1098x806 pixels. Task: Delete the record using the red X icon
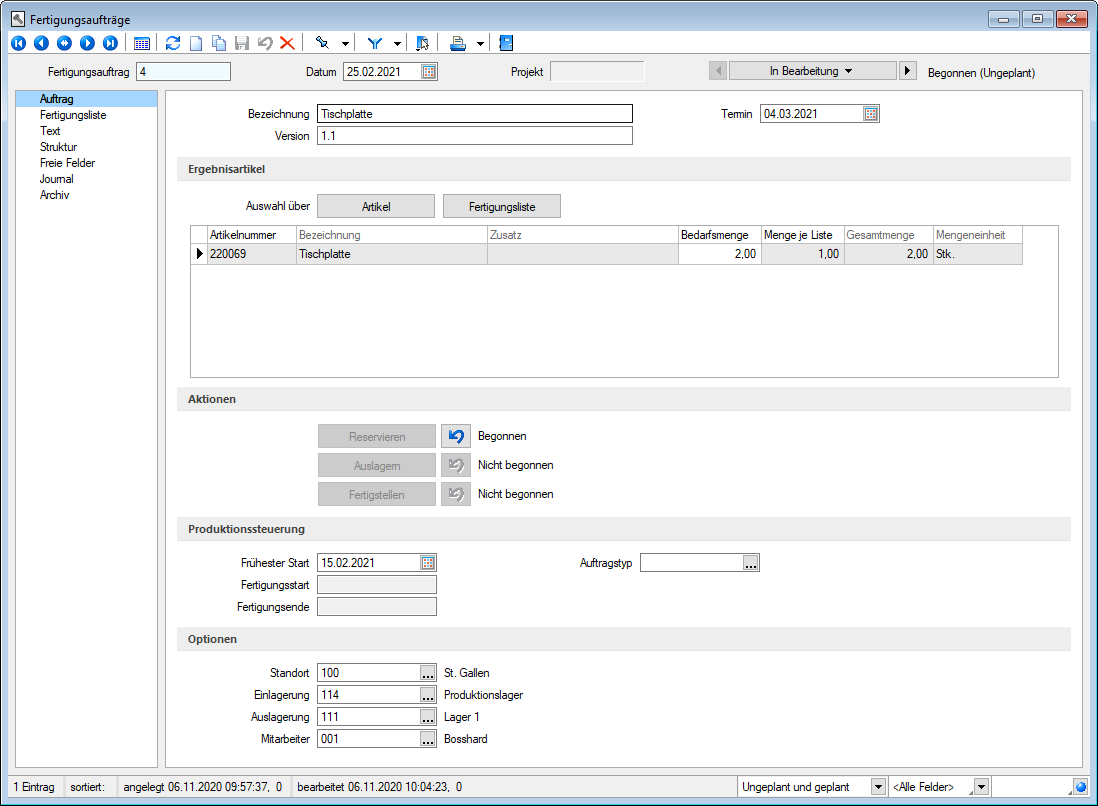(289, 42)
